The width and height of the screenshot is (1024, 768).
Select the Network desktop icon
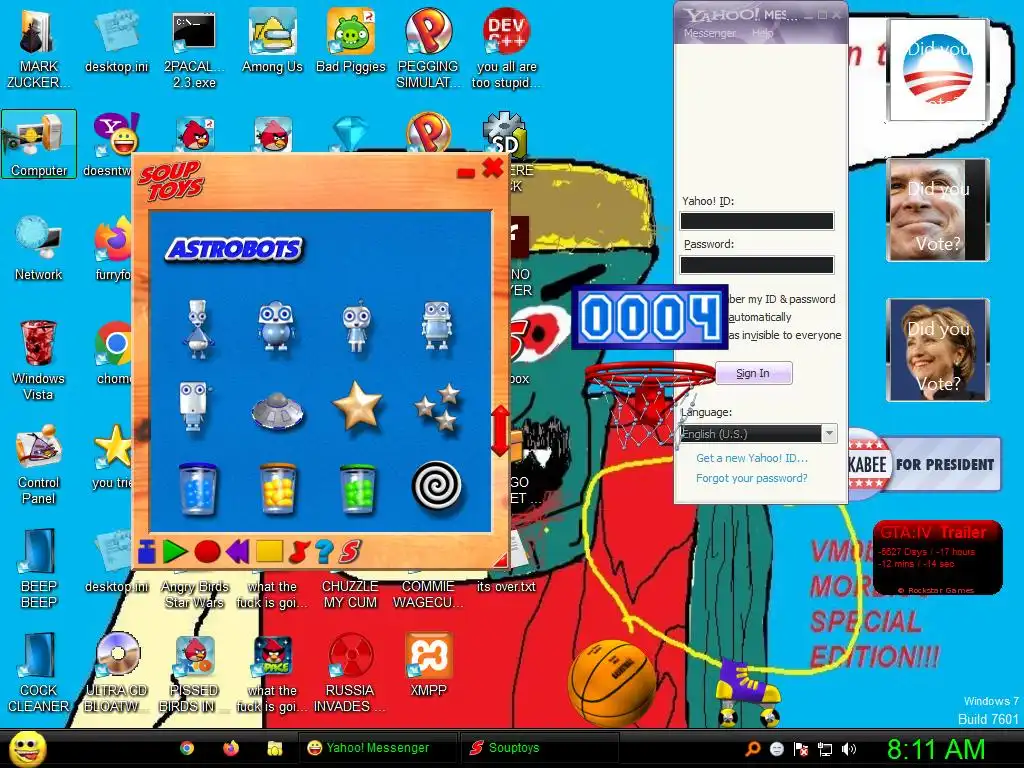[x=39, y=248]
